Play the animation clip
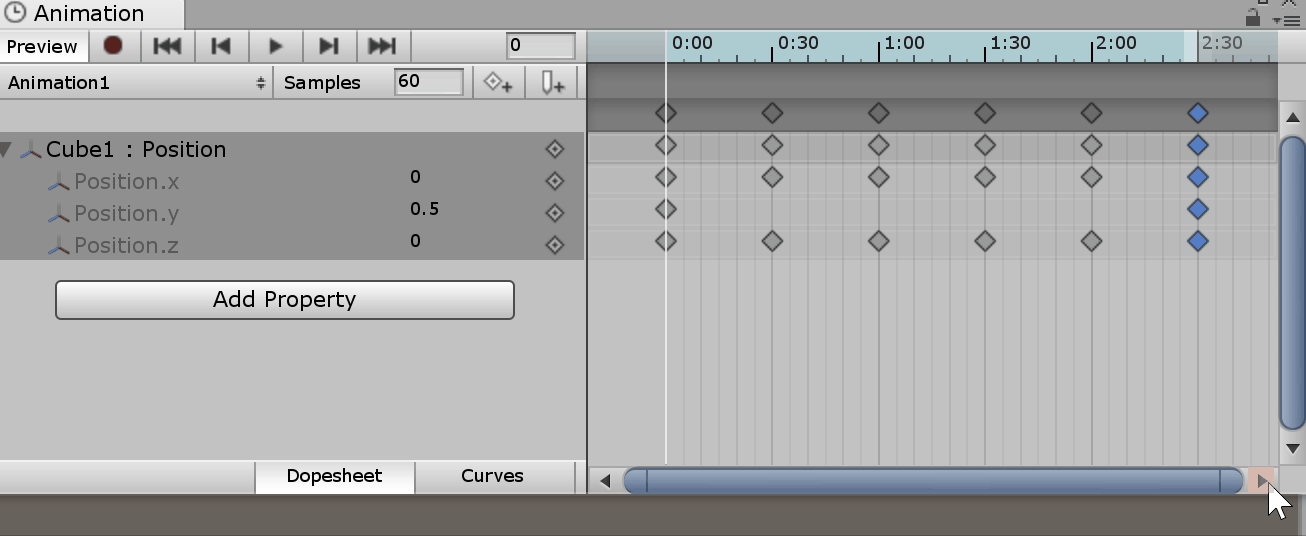Image resolution: width=1306 pixels, height=536 pixels. tap(275, 46)
